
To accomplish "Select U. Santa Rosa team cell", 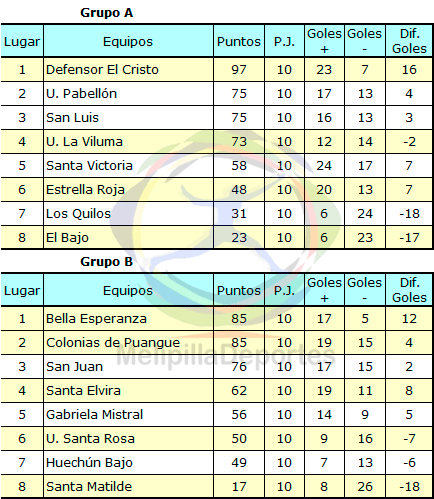I will (x=128, y=438).
